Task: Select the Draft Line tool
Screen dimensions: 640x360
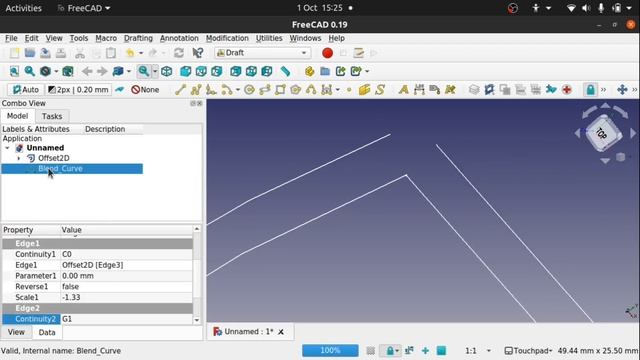Action: pyautogui.click(x=180, y=90)
